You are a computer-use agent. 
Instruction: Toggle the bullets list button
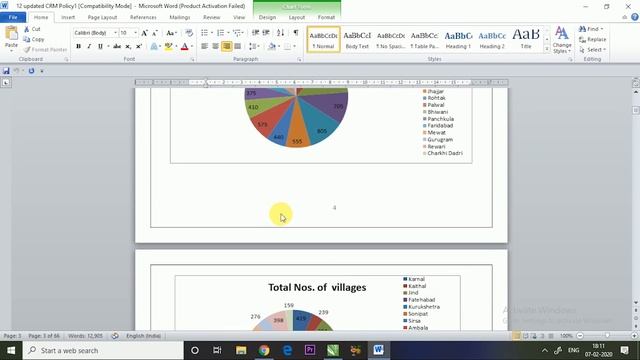tap(204, 33)
